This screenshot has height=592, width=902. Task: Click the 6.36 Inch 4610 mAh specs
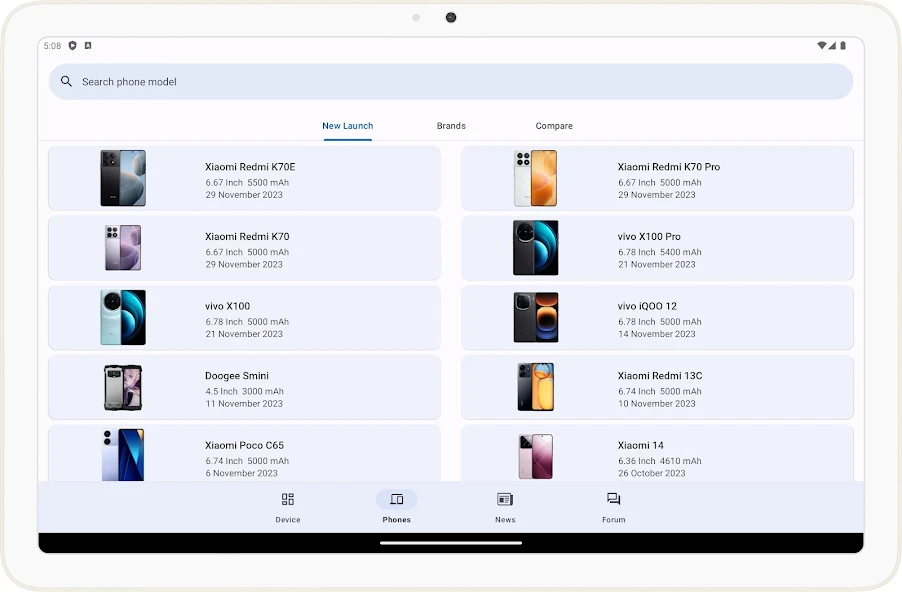pos(660,461)
